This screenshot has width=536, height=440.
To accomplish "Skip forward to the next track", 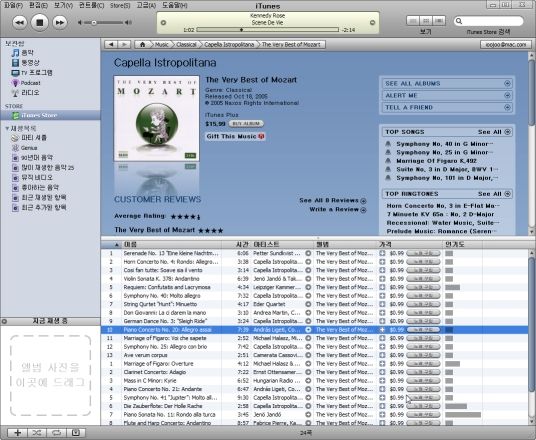I will (59, 23).
